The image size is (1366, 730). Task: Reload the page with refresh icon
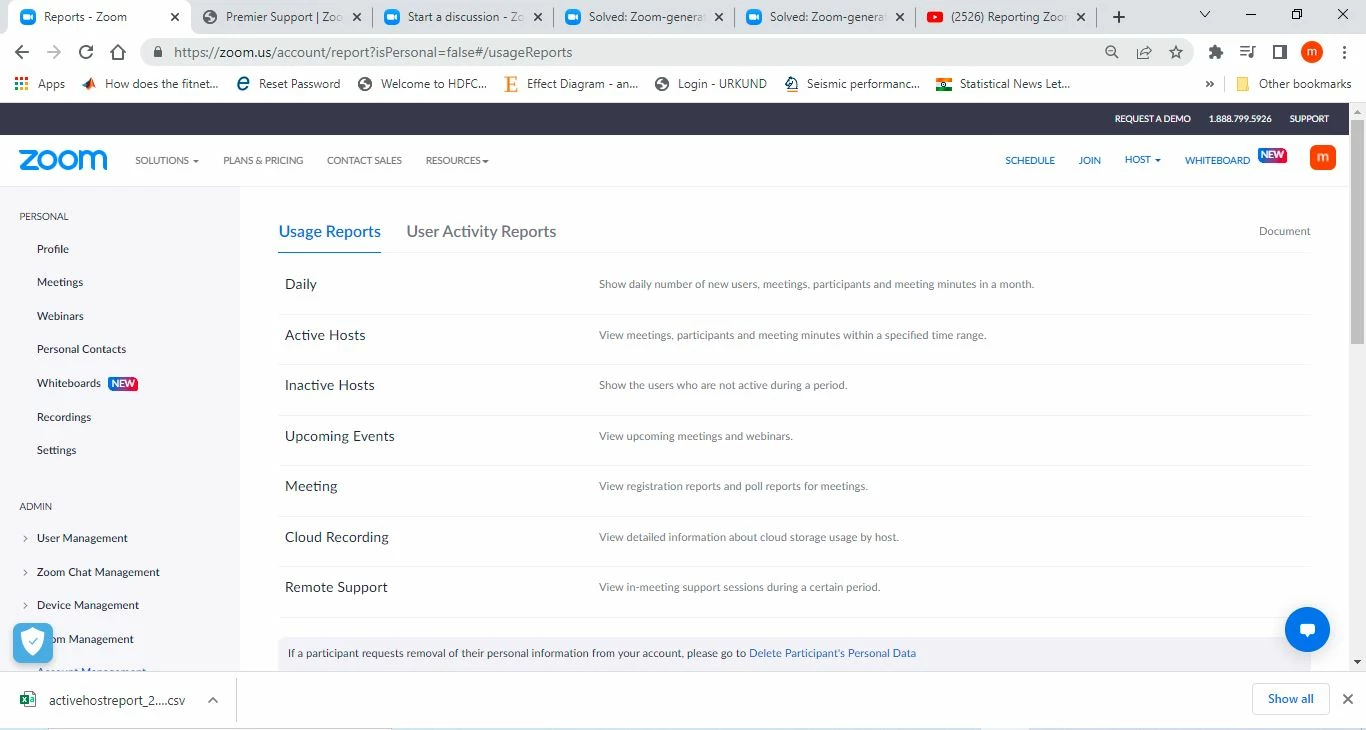(x=86, y=52)
